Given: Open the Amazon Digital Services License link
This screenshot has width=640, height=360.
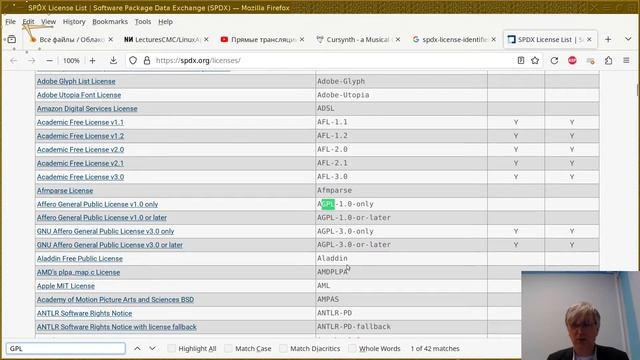Looking at the screenshot, I should pos(87,109).
